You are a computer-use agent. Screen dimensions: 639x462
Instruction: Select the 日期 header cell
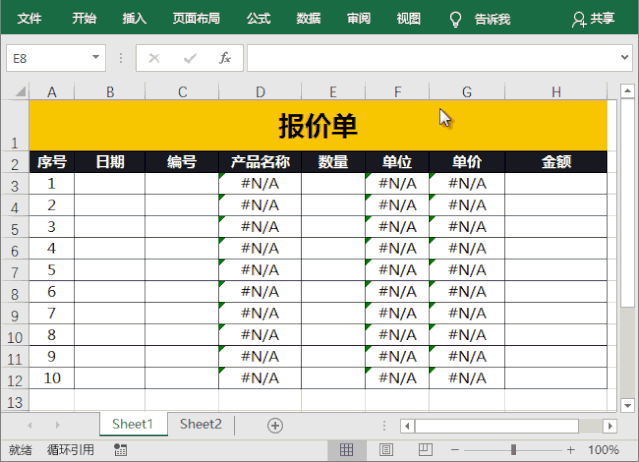click(110, 162)
